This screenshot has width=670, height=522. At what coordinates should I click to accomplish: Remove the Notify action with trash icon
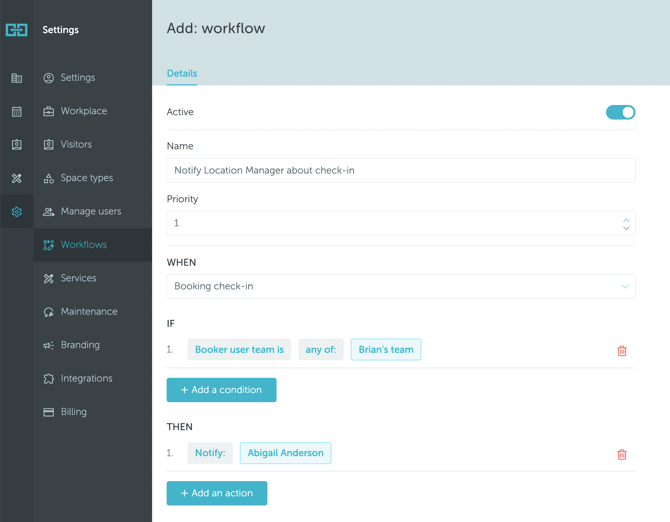click(x=622, y=454)
